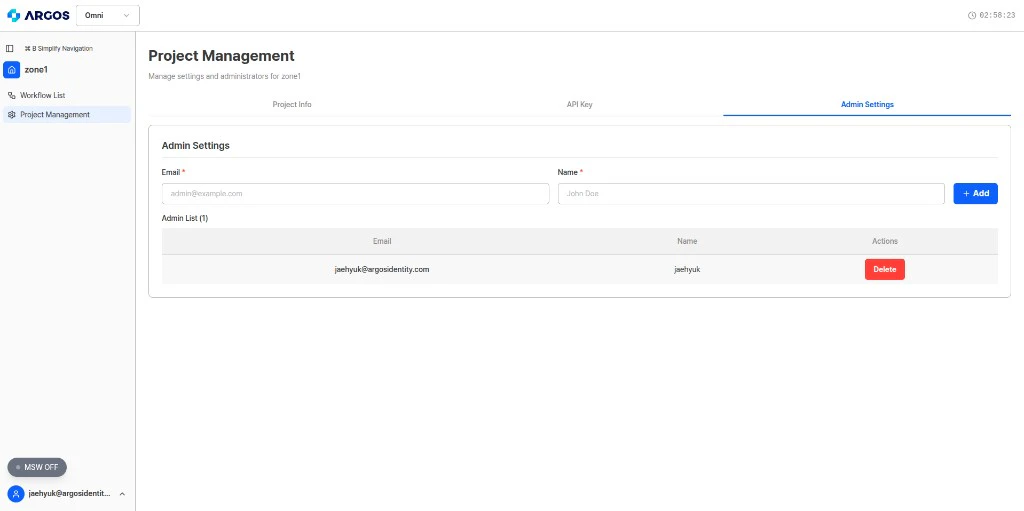The width and height of the screenshot is (1024, 511).
Task: Click the Actions column header
Action: coord(885,241)
